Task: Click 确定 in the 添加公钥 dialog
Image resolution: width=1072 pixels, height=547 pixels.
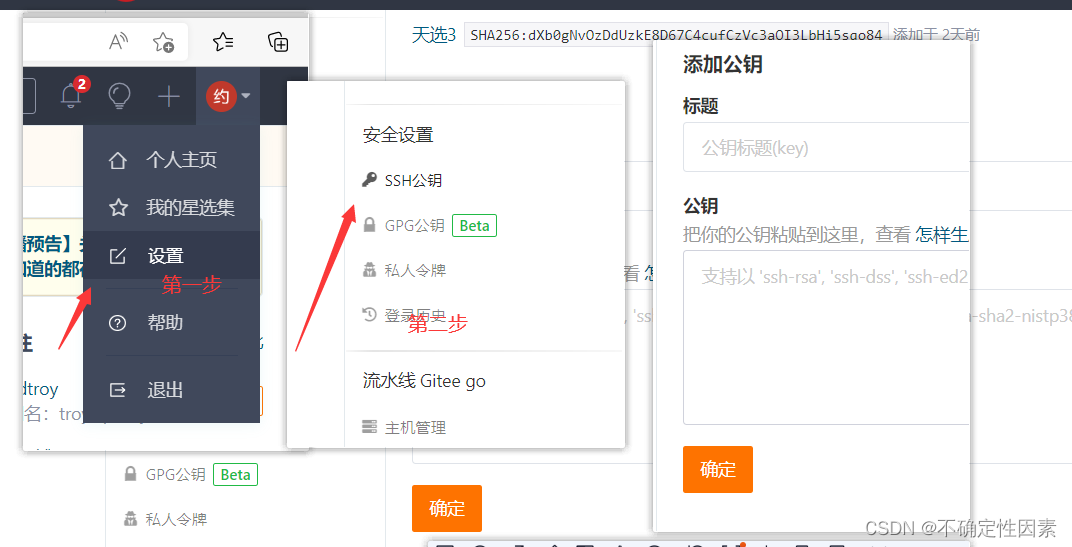Action: coord(718,470)
